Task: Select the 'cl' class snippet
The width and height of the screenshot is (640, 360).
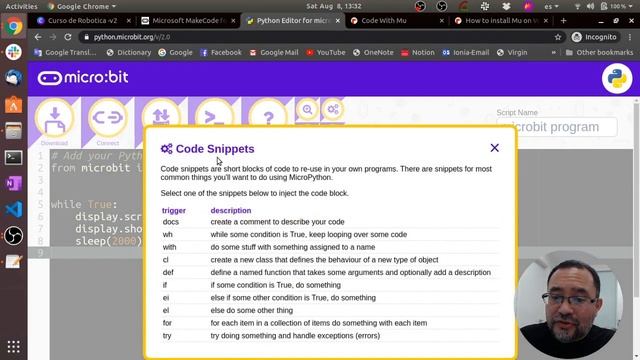Action: tap(330, 260)
